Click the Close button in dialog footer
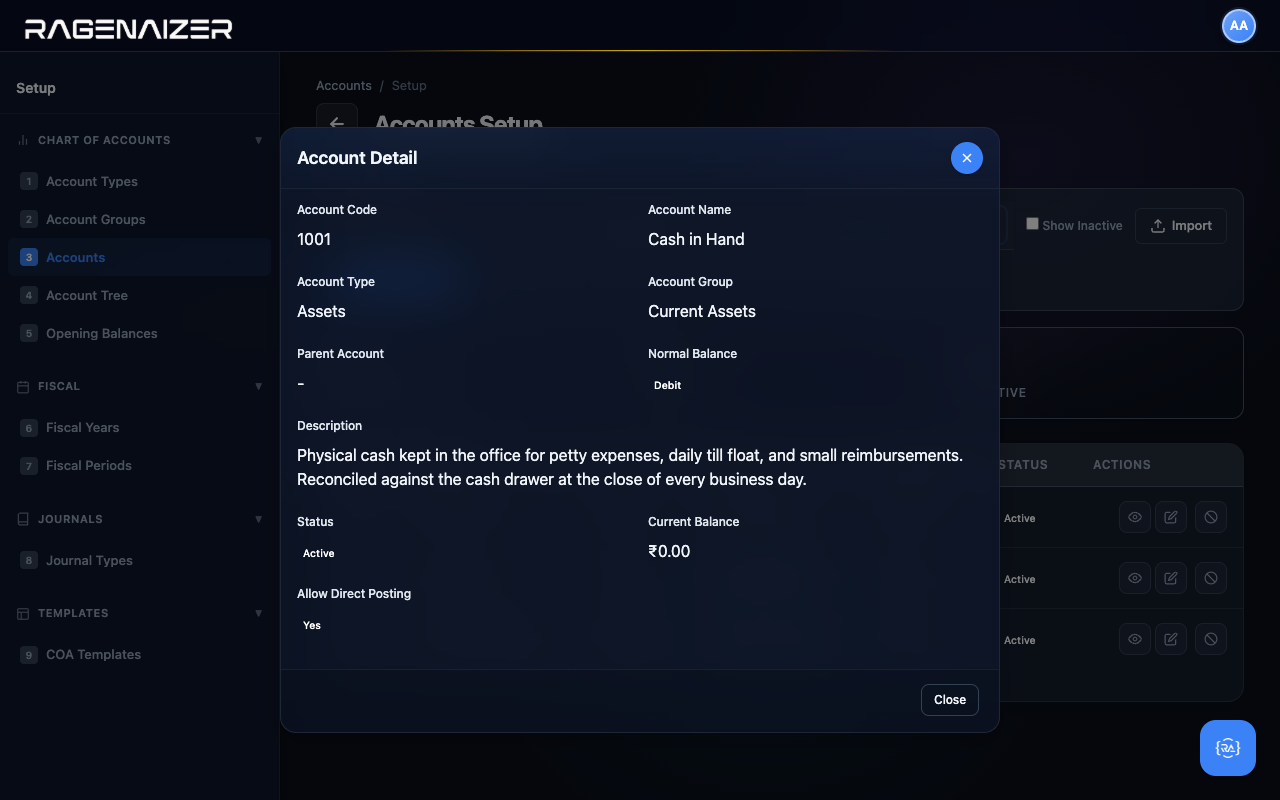1280x800 pixels. (950, 700)
